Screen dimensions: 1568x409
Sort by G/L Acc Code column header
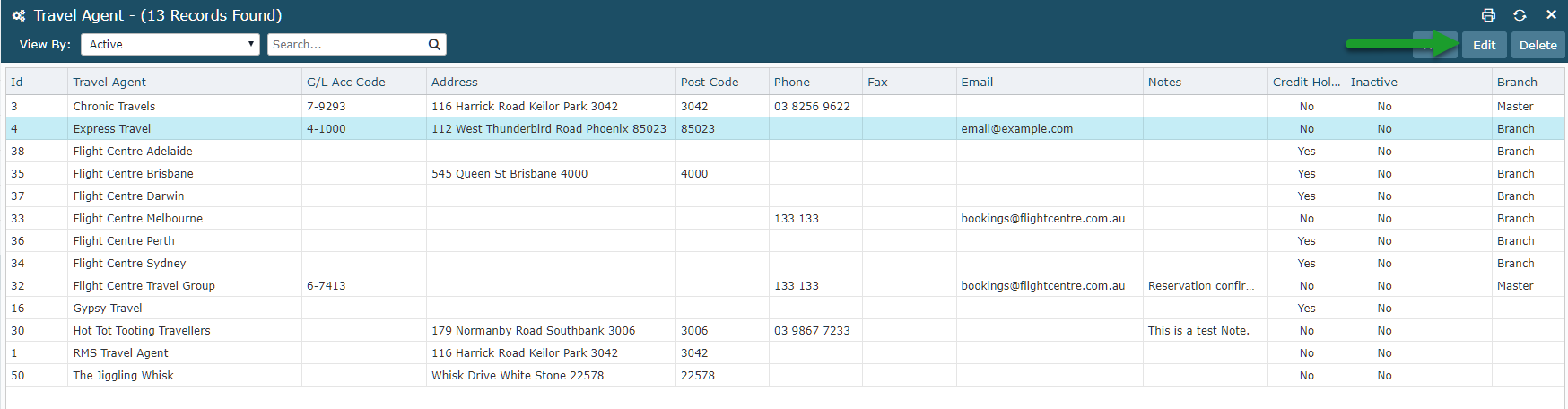pos(363,82)
